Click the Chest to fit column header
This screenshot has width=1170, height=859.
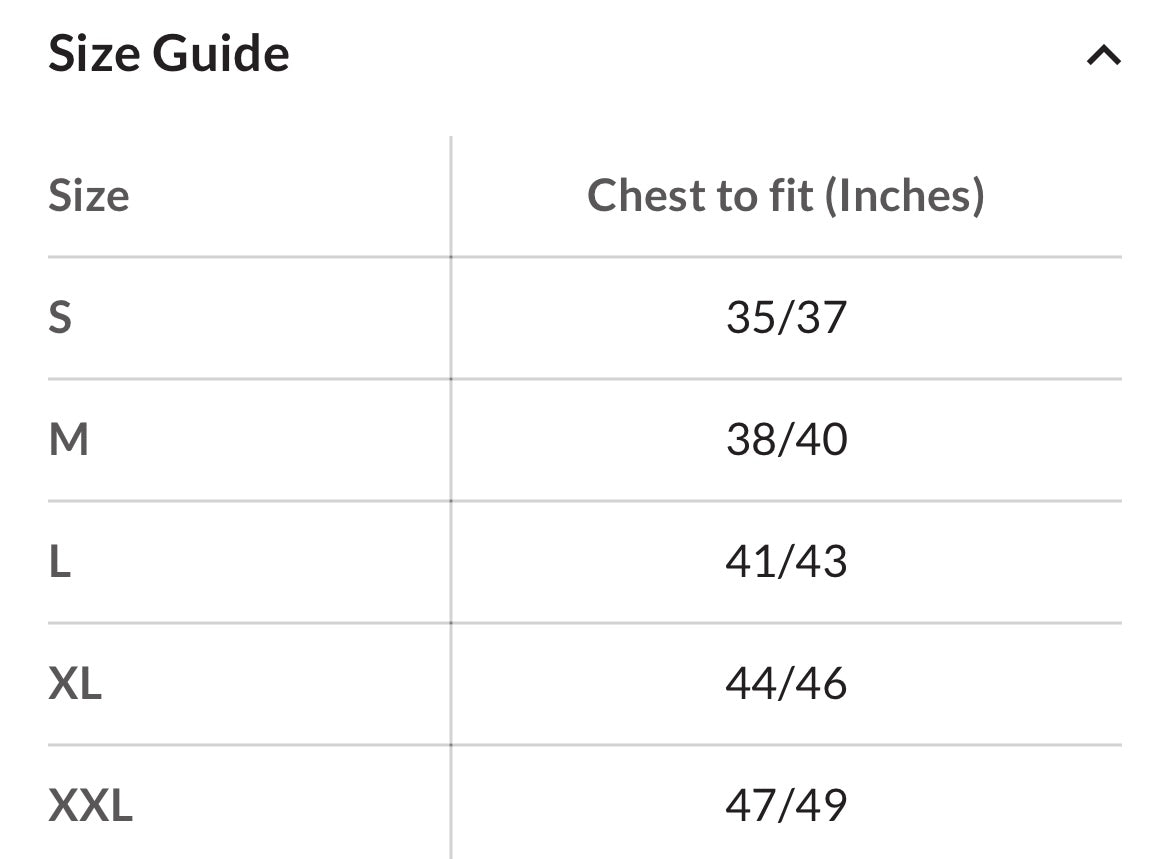[x=785, y=195]
